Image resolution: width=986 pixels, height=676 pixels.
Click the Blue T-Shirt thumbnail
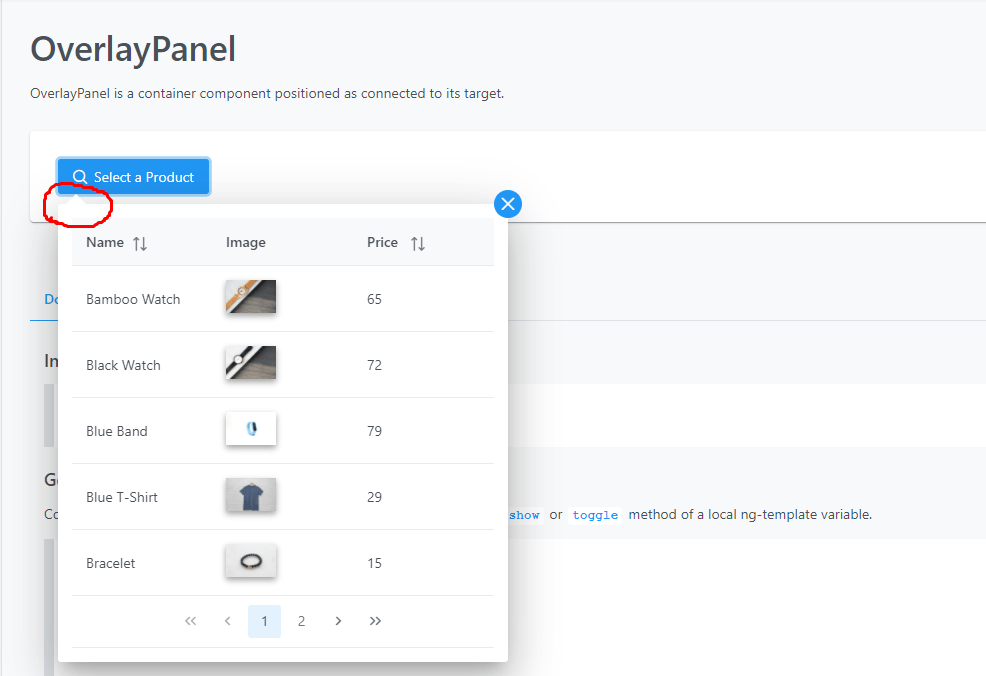(x=250, y=496)
